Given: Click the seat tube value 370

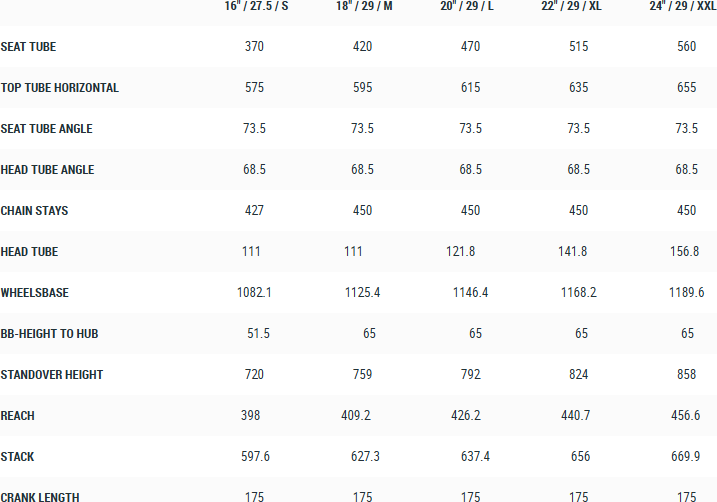Looking at the screenshot, I should (254, 47).
